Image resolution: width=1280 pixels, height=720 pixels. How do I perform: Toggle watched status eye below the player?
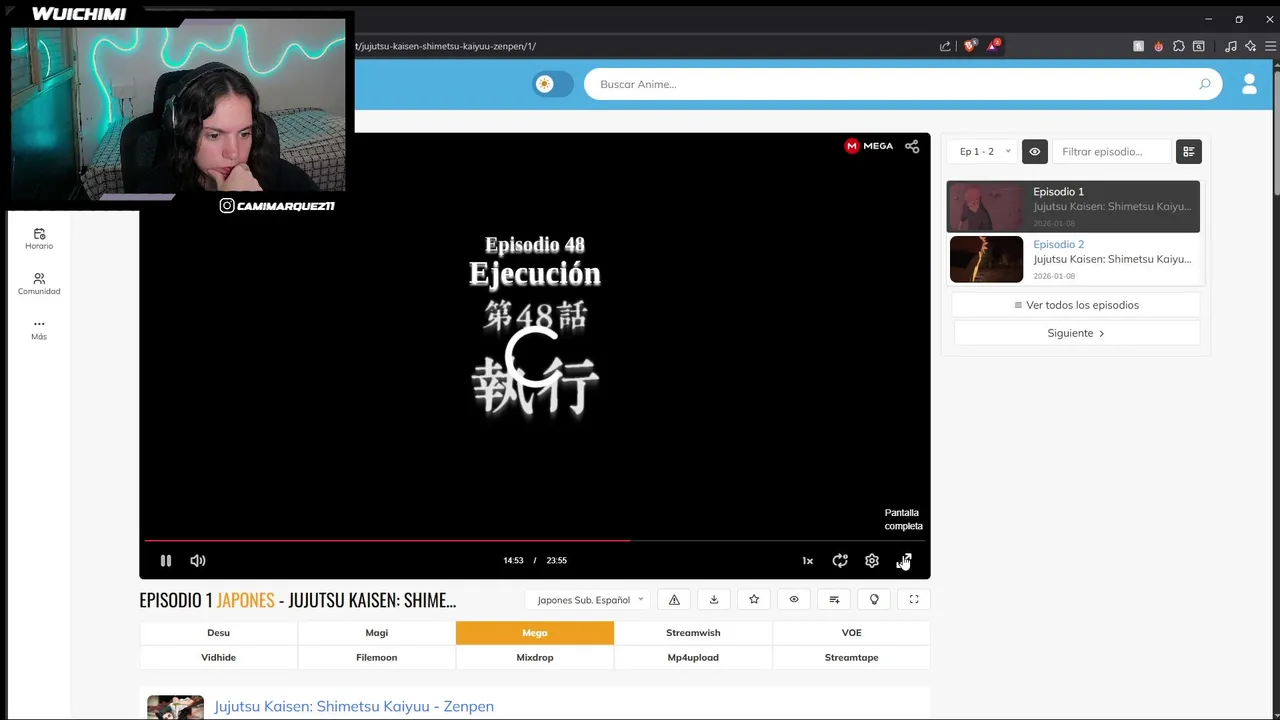[x=794, y=600]
